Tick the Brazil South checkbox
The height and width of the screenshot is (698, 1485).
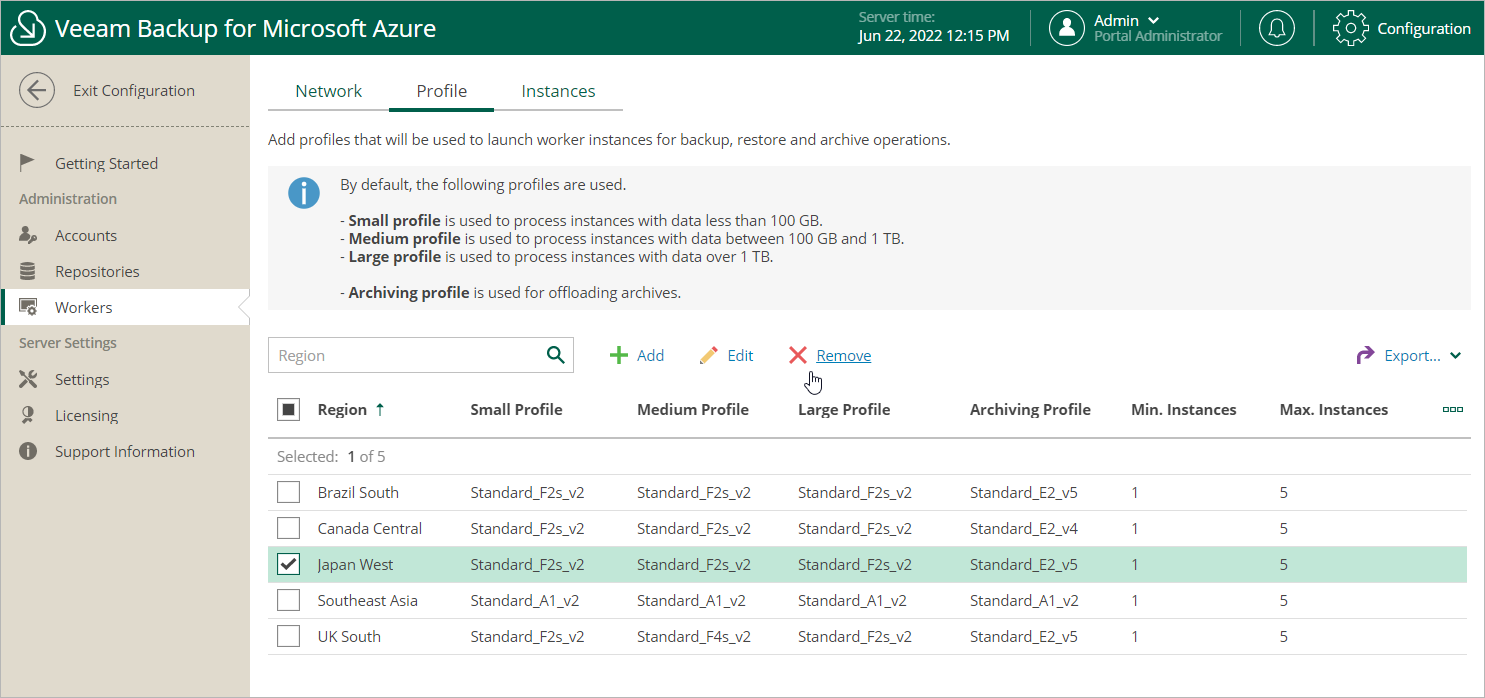[x=288, y=492]
